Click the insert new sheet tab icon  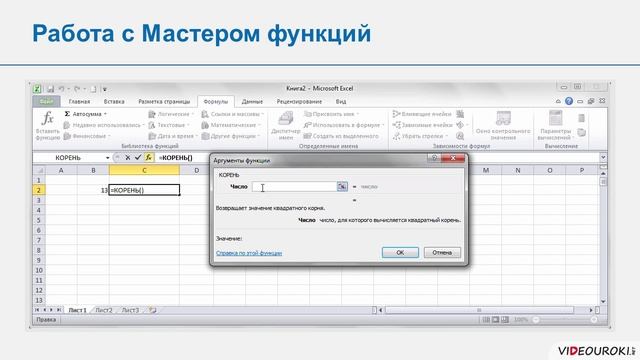pos(153,310)
